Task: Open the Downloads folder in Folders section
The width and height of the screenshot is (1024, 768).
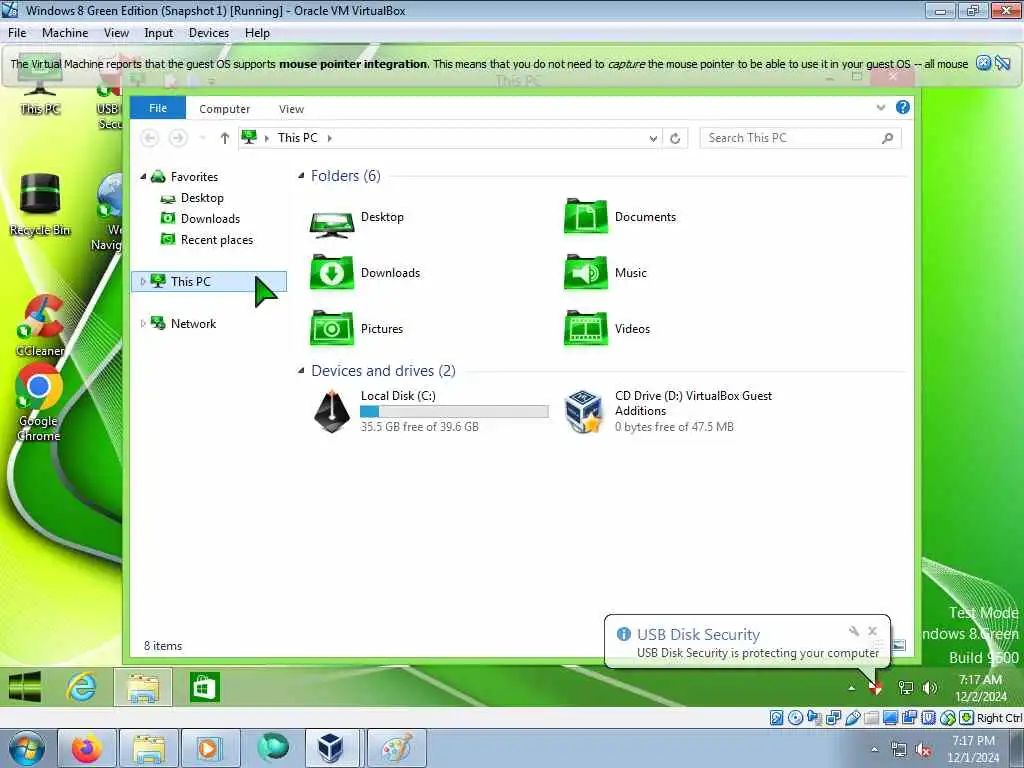Action: (332, 272)
